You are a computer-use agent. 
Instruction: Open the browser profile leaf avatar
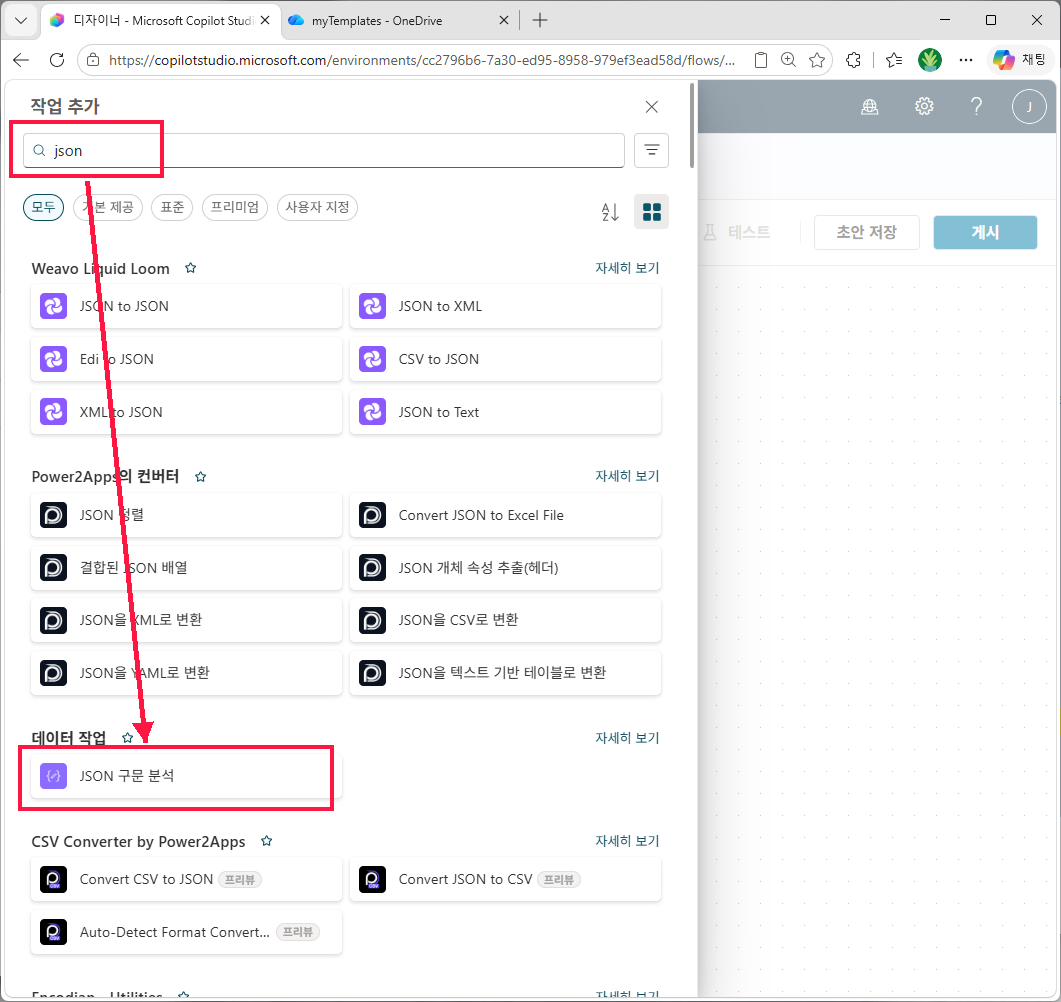(930, 60)
